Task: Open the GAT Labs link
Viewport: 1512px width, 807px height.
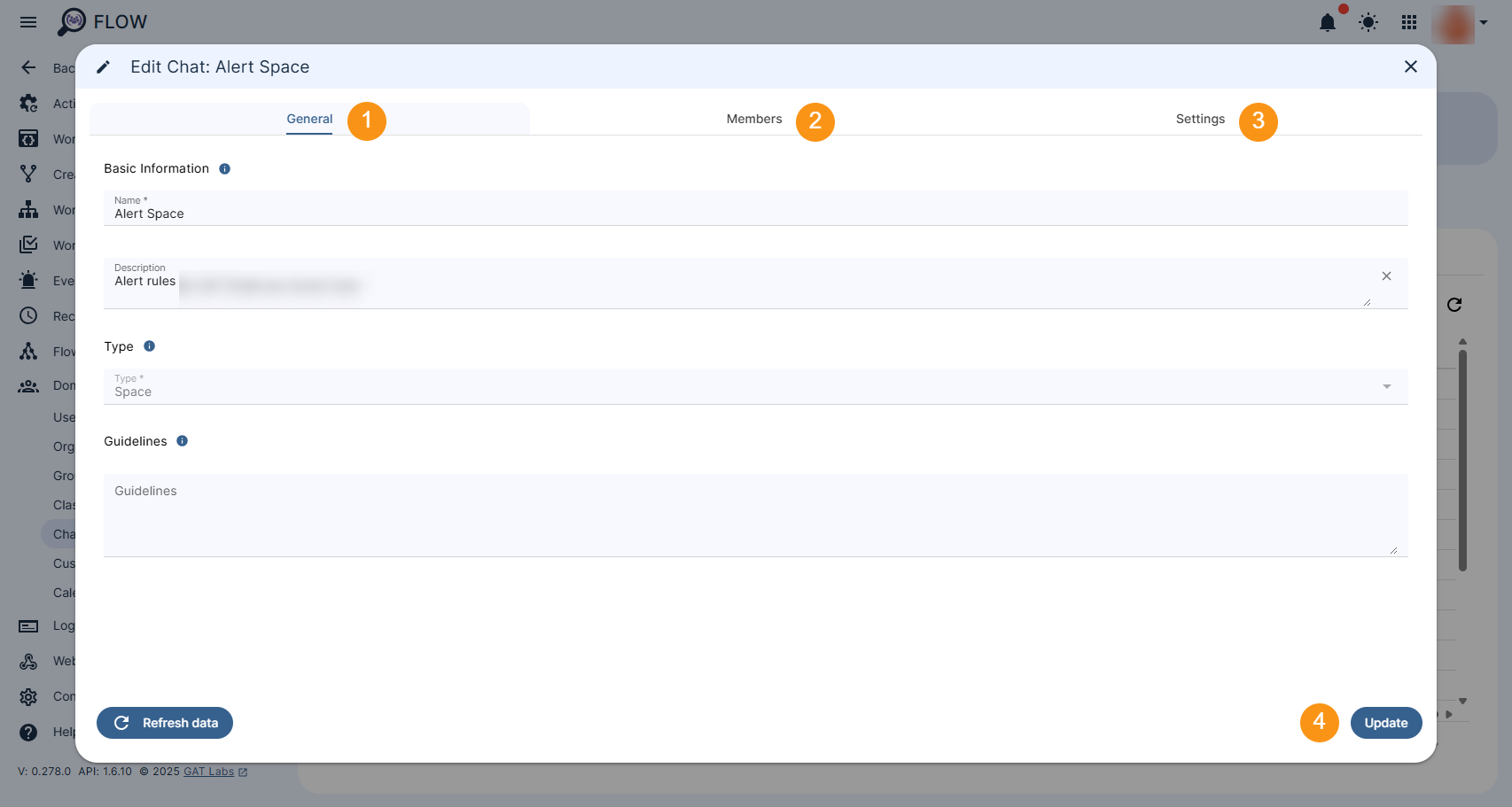Action: pyautogui.click(x=209, y=771)
